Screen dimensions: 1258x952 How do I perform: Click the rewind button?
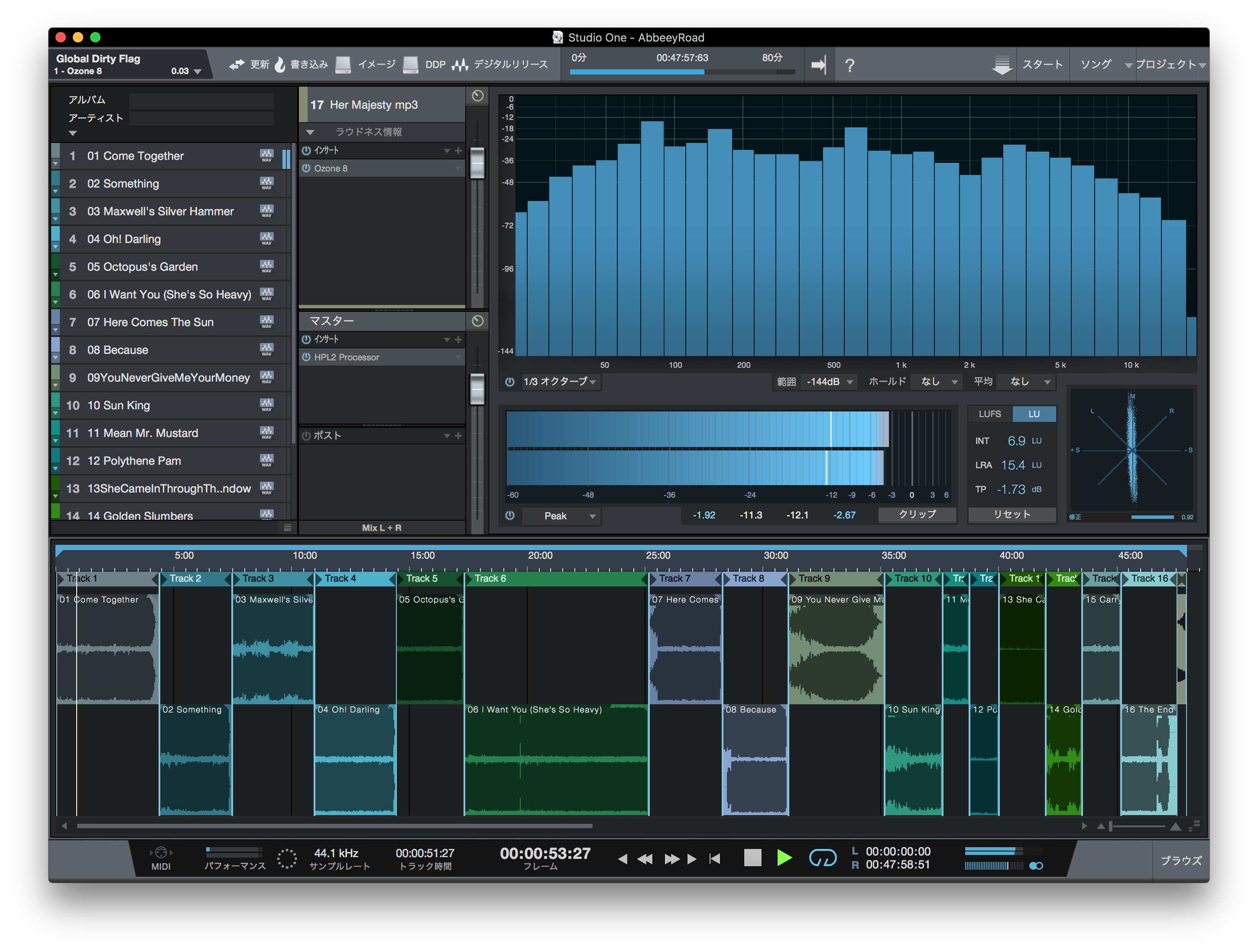[x=645, y=859]
